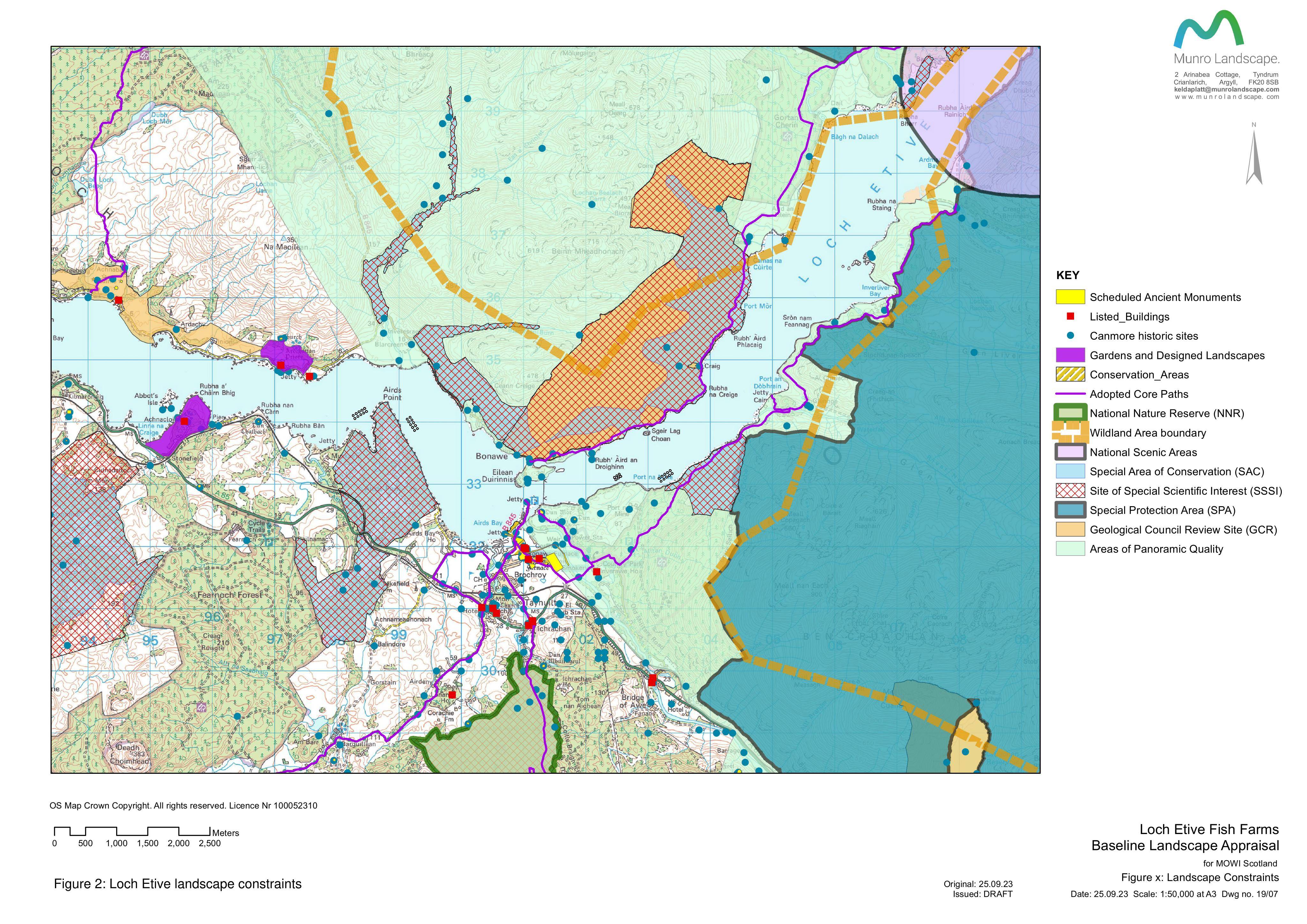The image size is (1307, 924).
Task: Click the Canmore historic sites dot symbol
Action: [1070, 336]
